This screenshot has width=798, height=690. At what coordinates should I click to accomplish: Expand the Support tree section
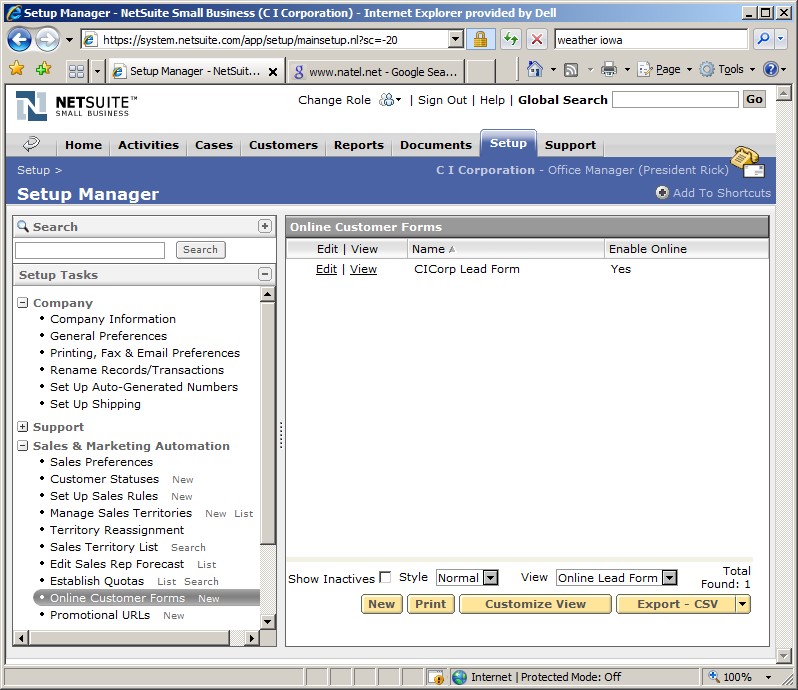coord(22,427)
